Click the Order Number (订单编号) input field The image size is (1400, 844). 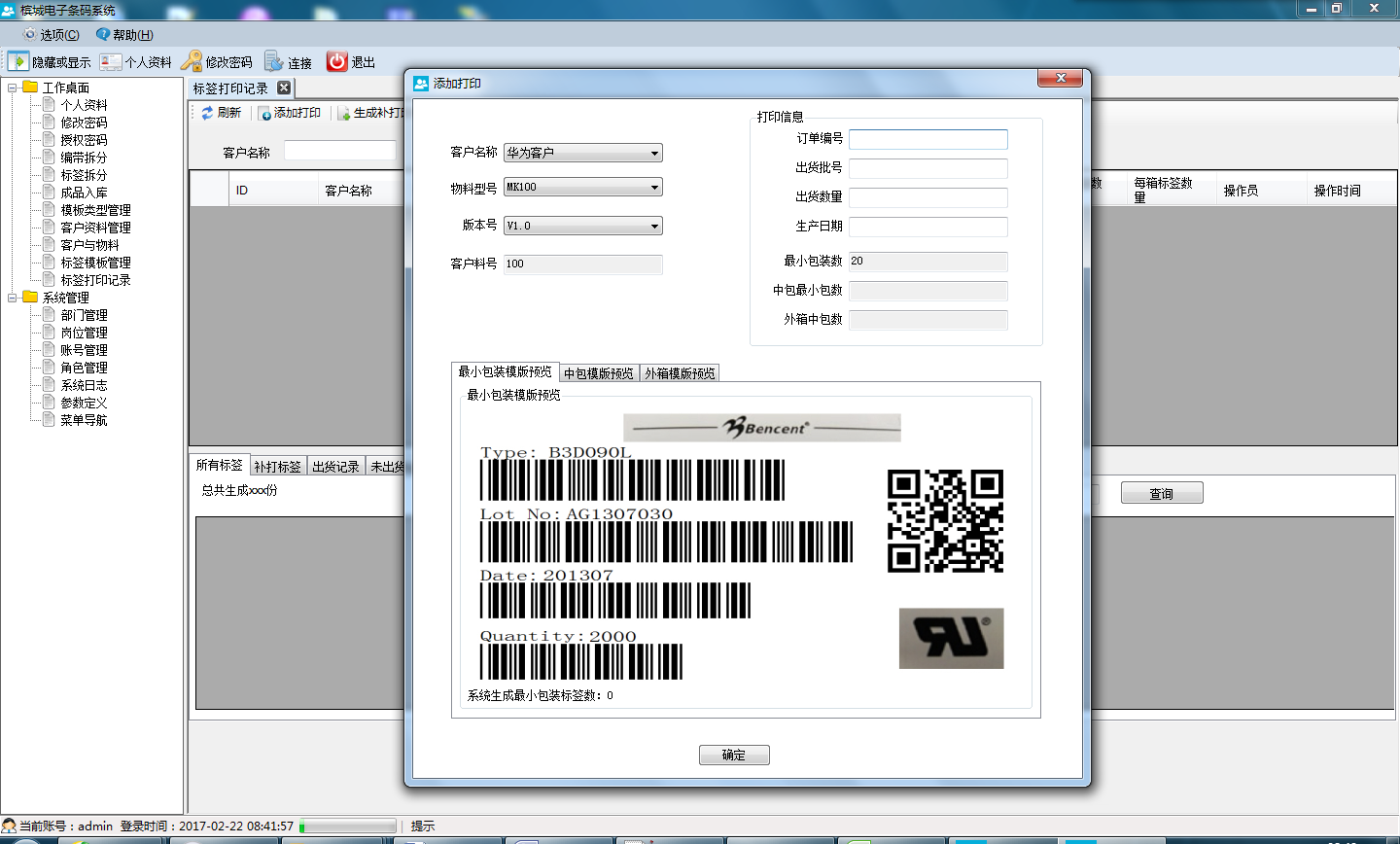927,139
